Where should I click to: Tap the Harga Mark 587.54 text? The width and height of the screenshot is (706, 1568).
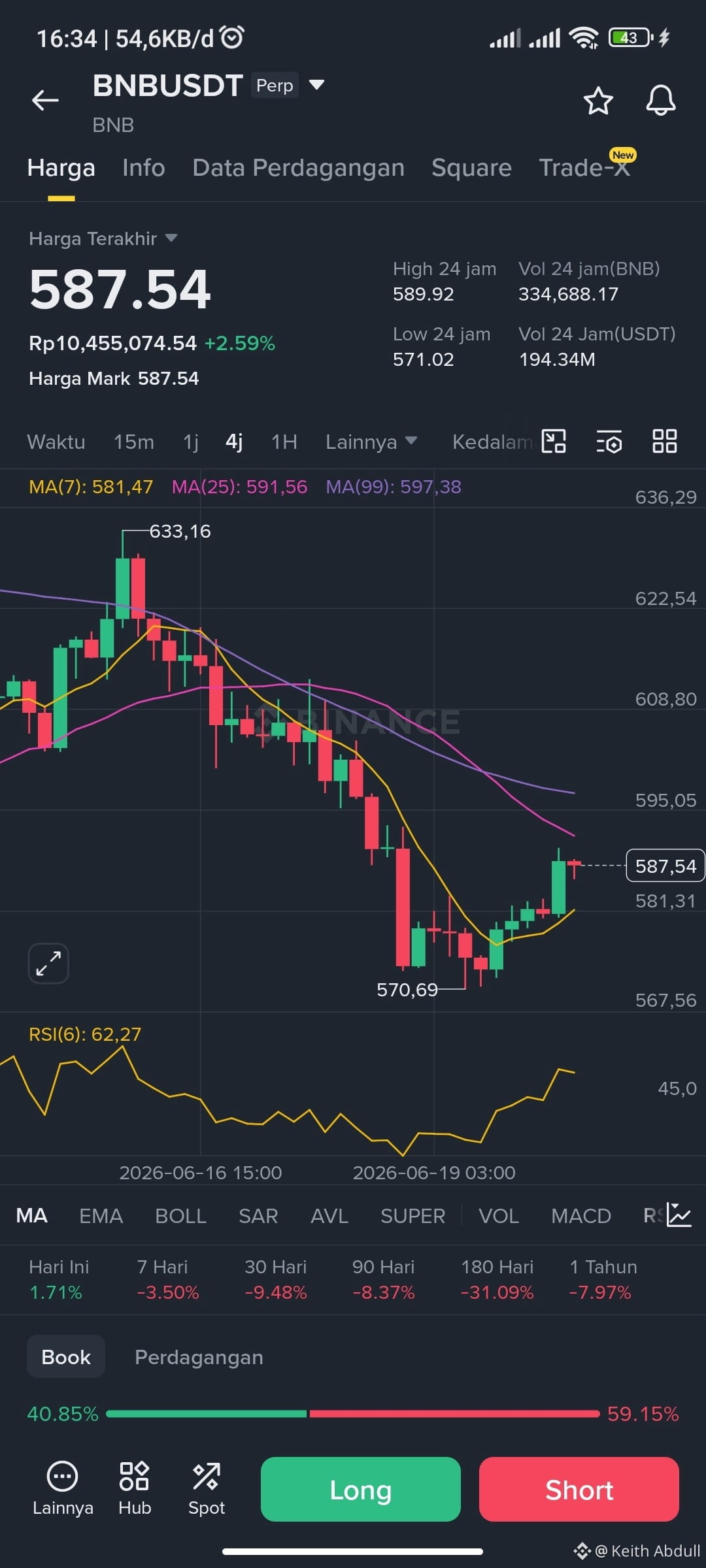tap(114, 378)
